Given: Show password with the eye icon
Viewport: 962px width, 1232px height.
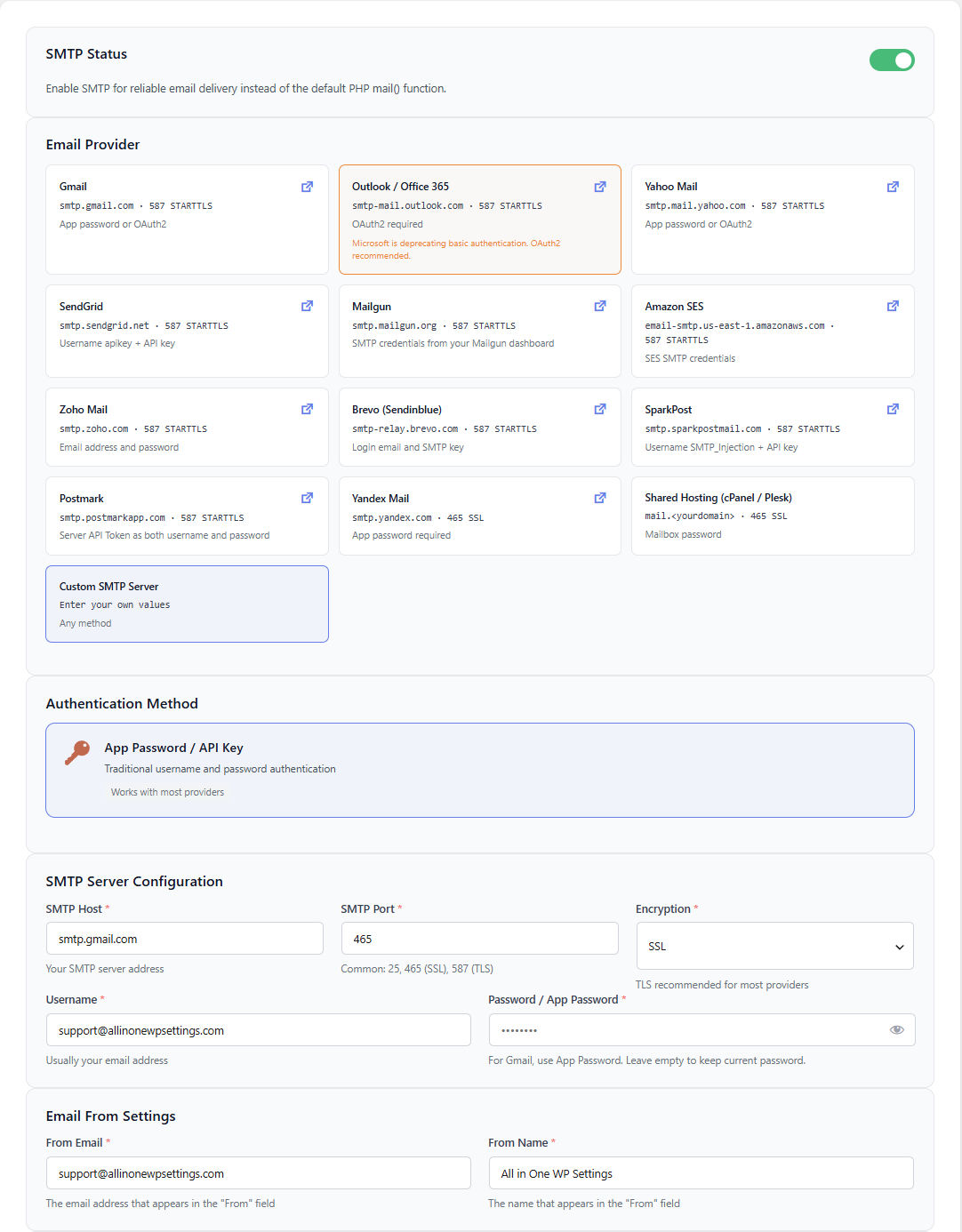Looking at the screenshot, I should pyautogui.click(x=896, y=1029).
